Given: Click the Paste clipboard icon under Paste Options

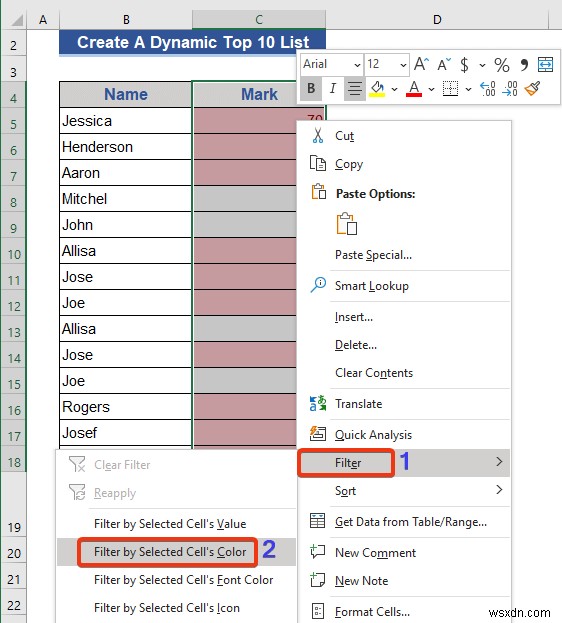Looking at the screenshot, I should pos(347,223).
